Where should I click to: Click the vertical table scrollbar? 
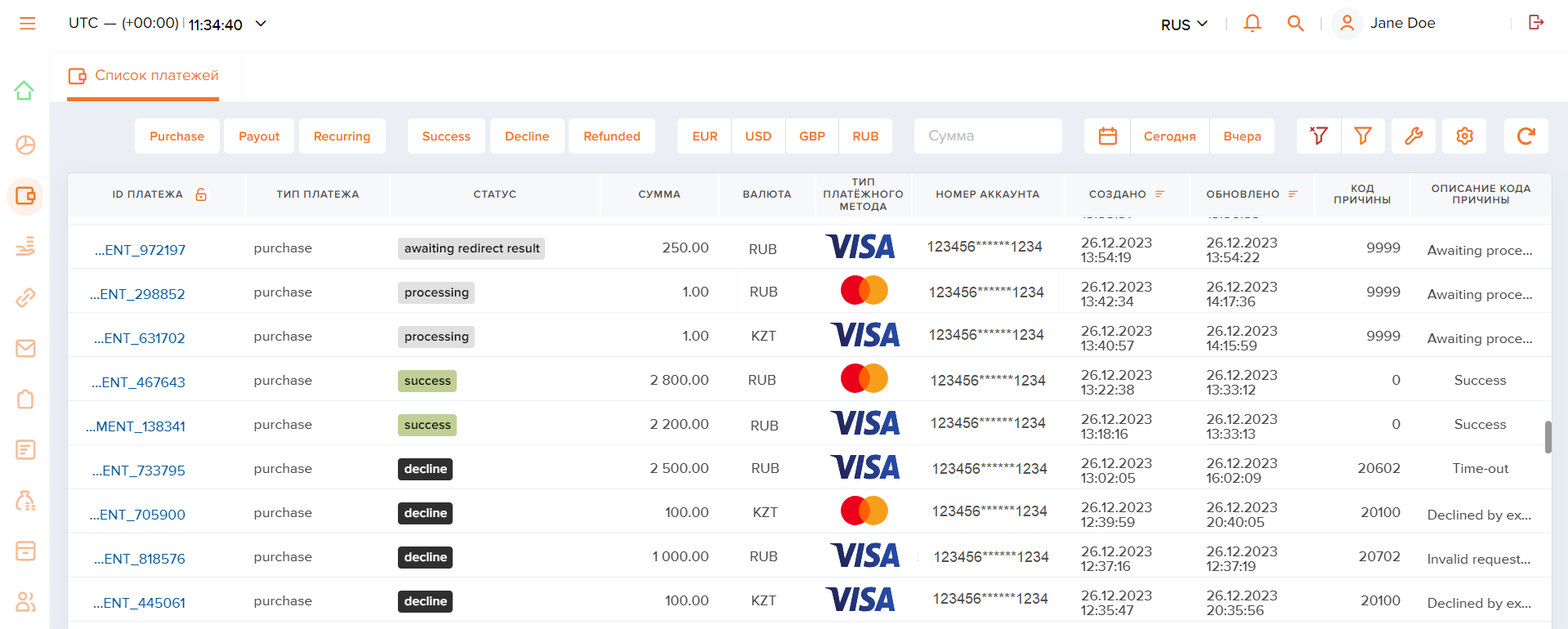pos(1548,436)
